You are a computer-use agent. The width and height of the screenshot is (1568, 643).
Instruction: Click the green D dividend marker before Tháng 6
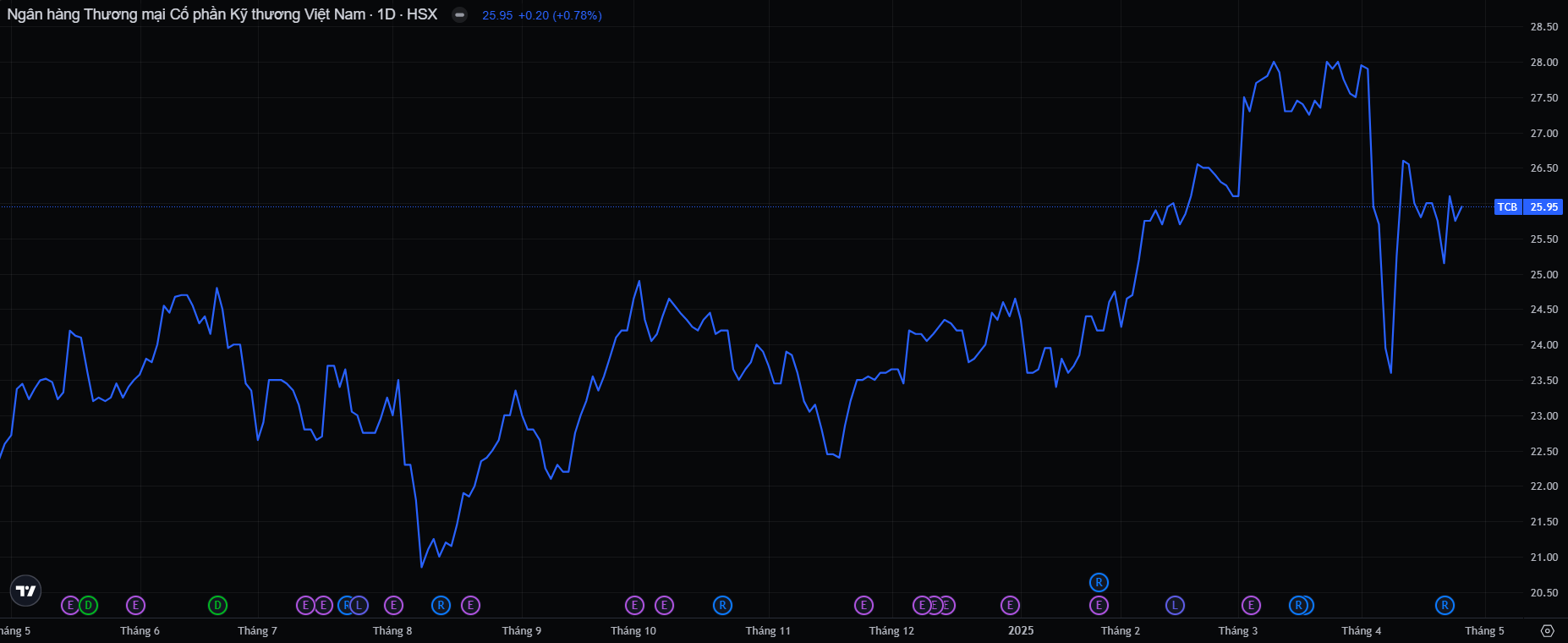(x=88, y=605)
